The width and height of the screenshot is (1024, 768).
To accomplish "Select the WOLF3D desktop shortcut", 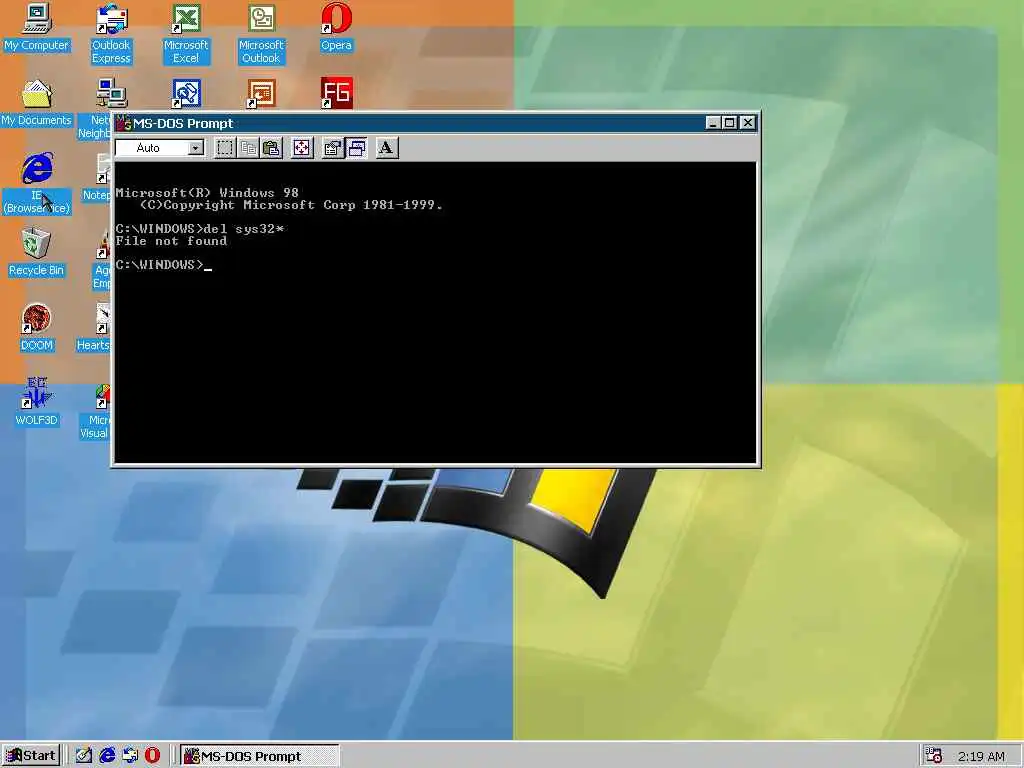I will tap(37, 402).
